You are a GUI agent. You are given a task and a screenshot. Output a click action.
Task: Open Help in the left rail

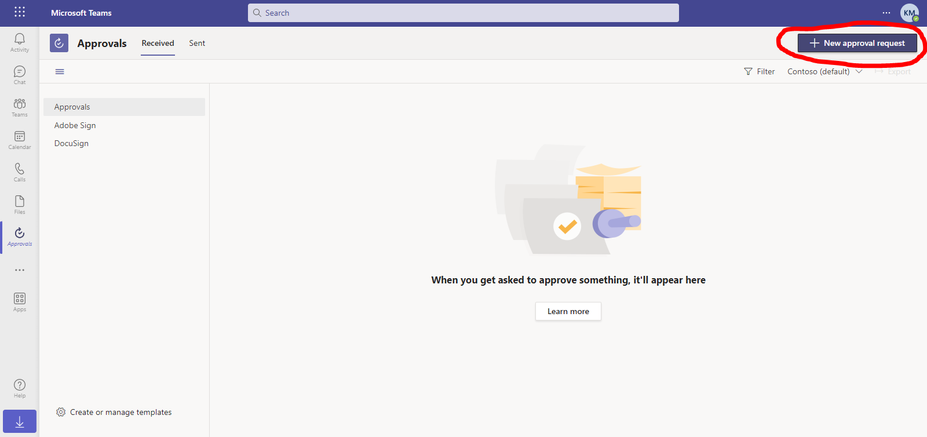[x=20, y=389]
